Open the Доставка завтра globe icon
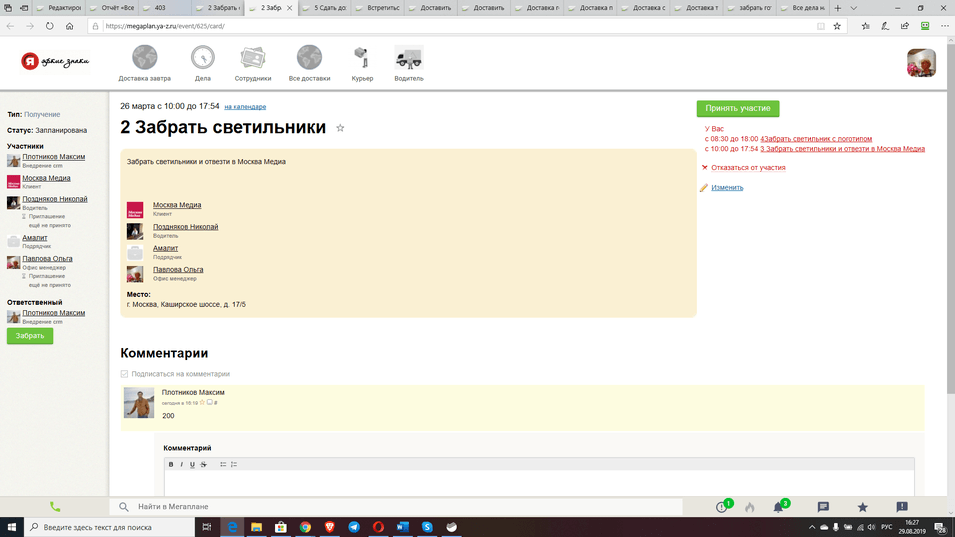Screen dimensions: 955x537 pos(145,58)
